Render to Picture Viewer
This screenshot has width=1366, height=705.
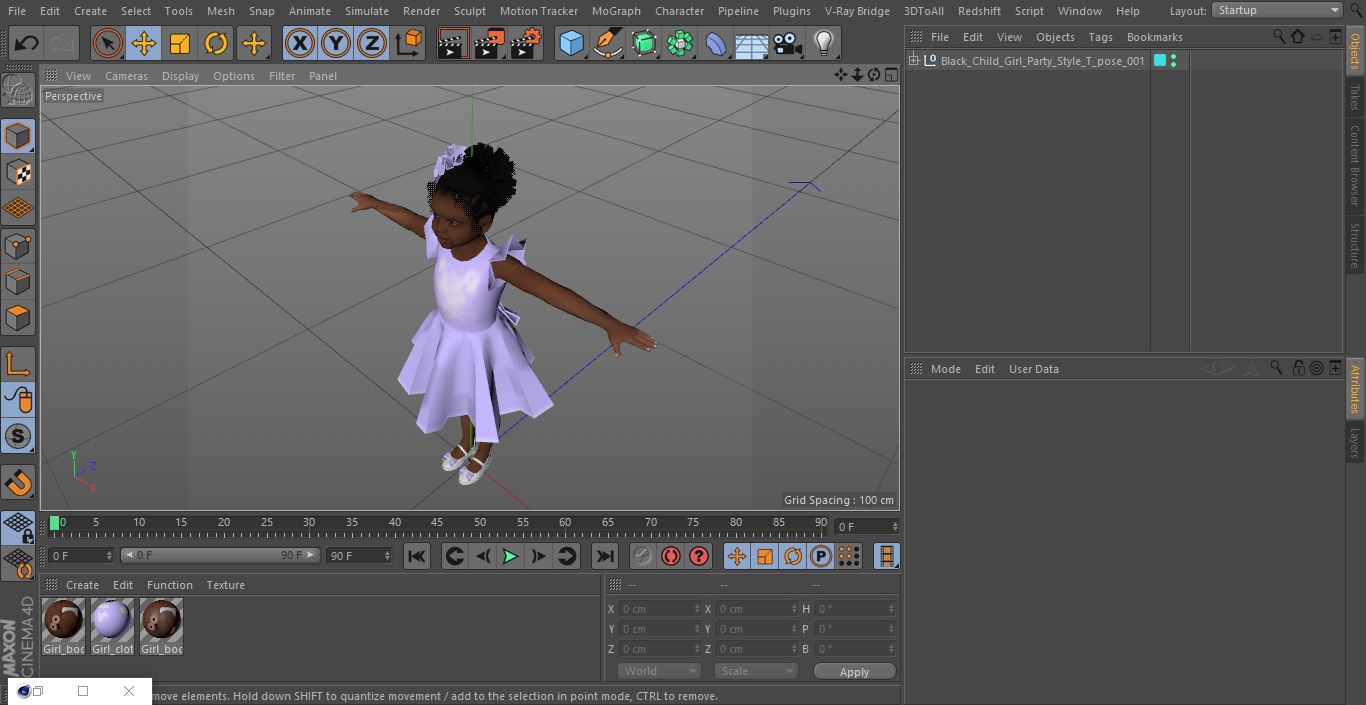489,43
